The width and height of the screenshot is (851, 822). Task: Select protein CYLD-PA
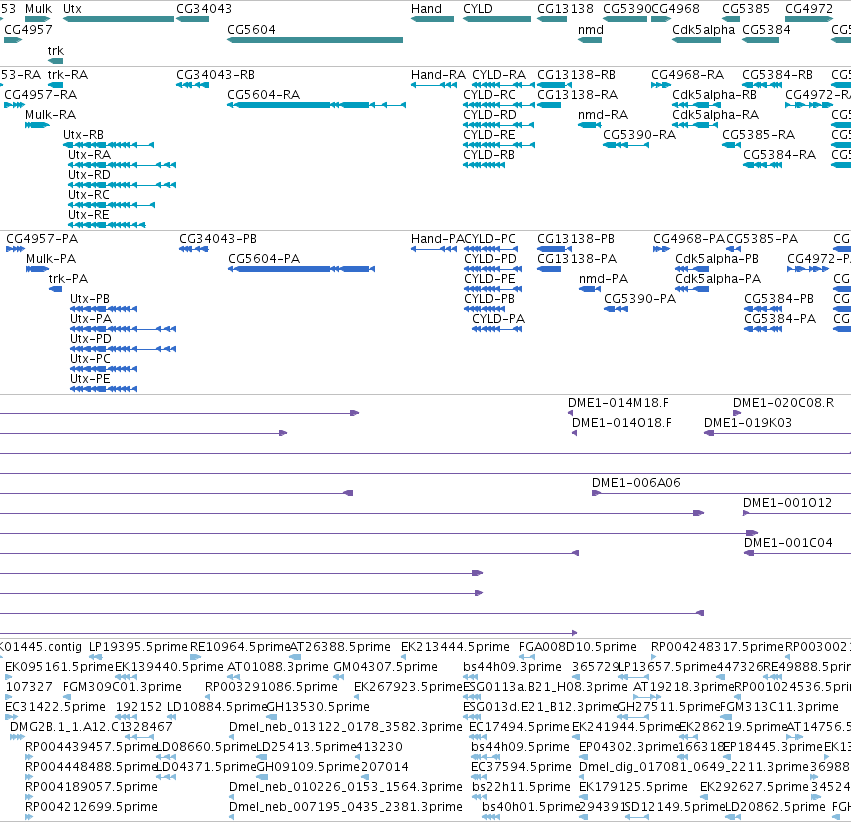pos(497,329)
